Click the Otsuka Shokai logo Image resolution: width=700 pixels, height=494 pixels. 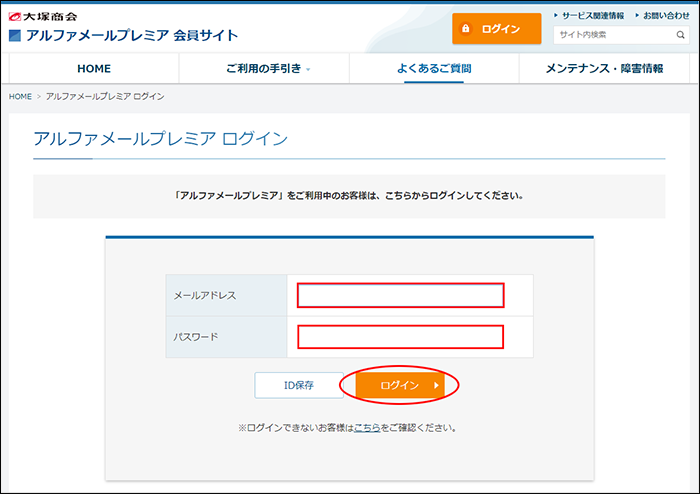pyautogui.click(x=43, y=17)
